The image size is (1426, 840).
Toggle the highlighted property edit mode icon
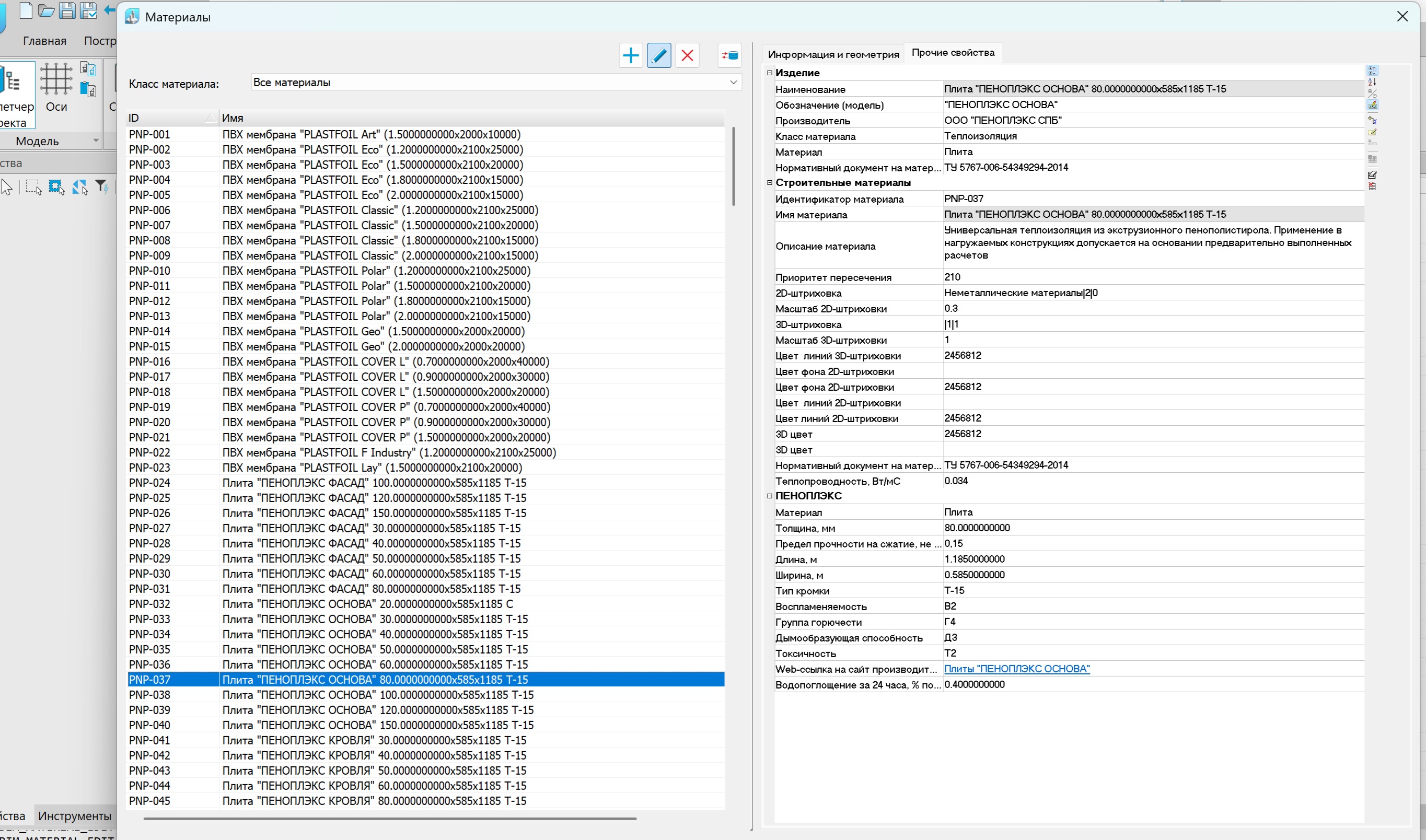pos(1372,104)
